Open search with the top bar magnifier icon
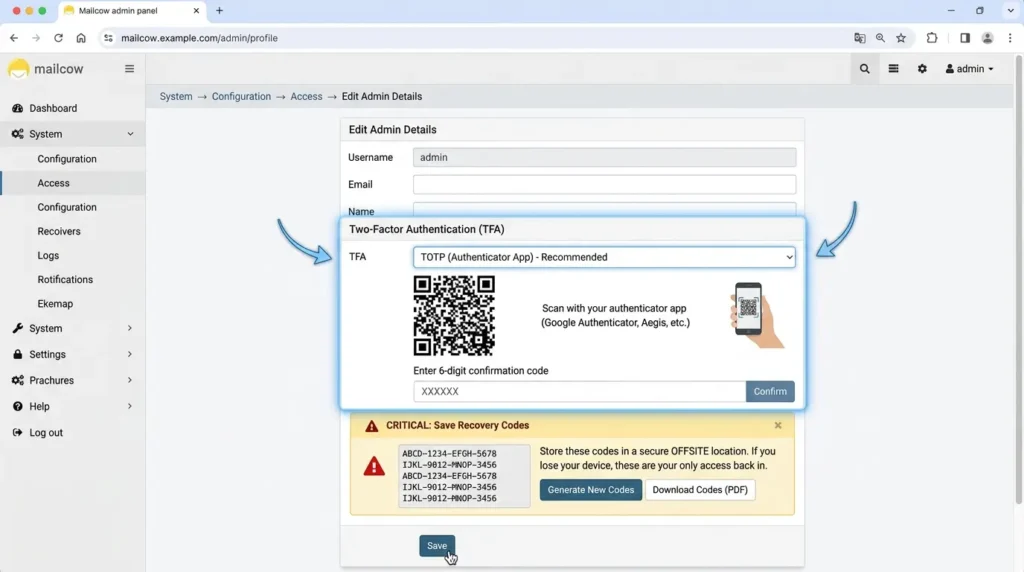The width and height of the screenshot is (1024, 572). [x=864, y=69]
